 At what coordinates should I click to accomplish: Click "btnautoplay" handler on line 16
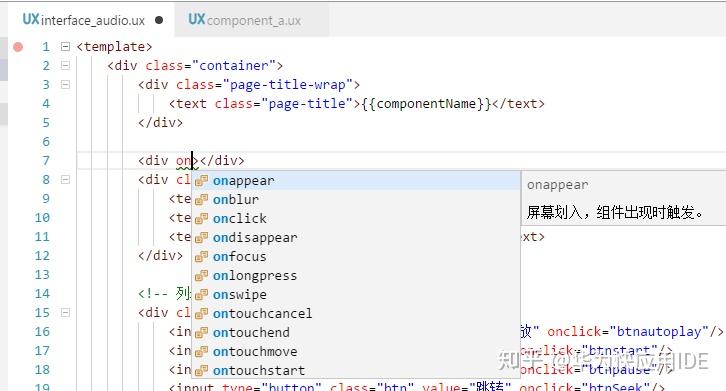point(659,332)
